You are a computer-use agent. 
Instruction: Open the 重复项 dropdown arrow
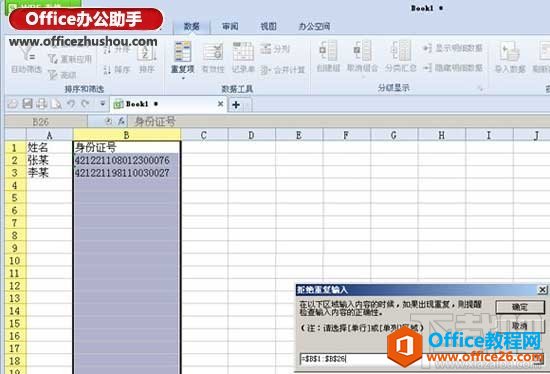point(183,78)
